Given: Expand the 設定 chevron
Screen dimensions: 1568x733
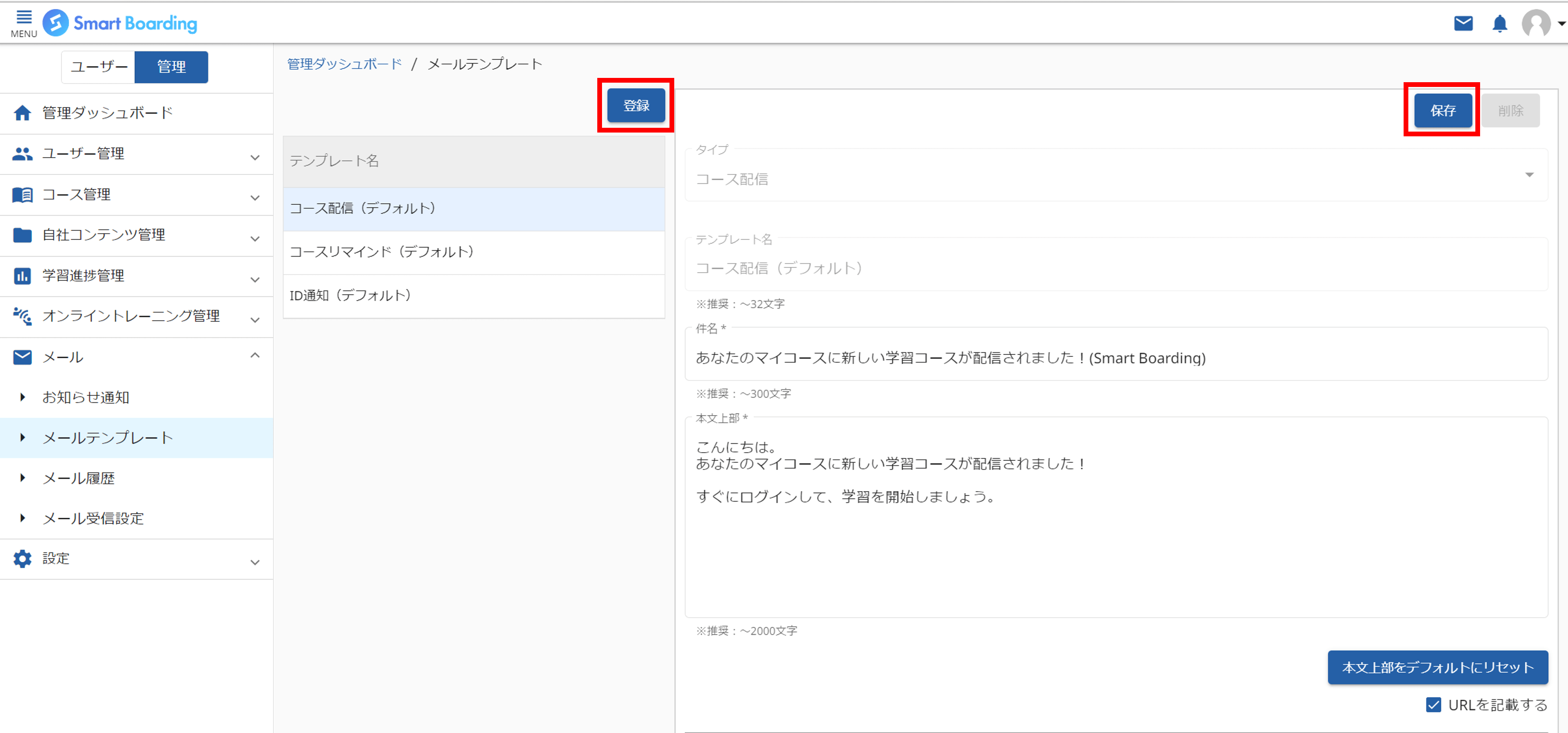Looking at the screenshot, I should (x=255, y=562).
